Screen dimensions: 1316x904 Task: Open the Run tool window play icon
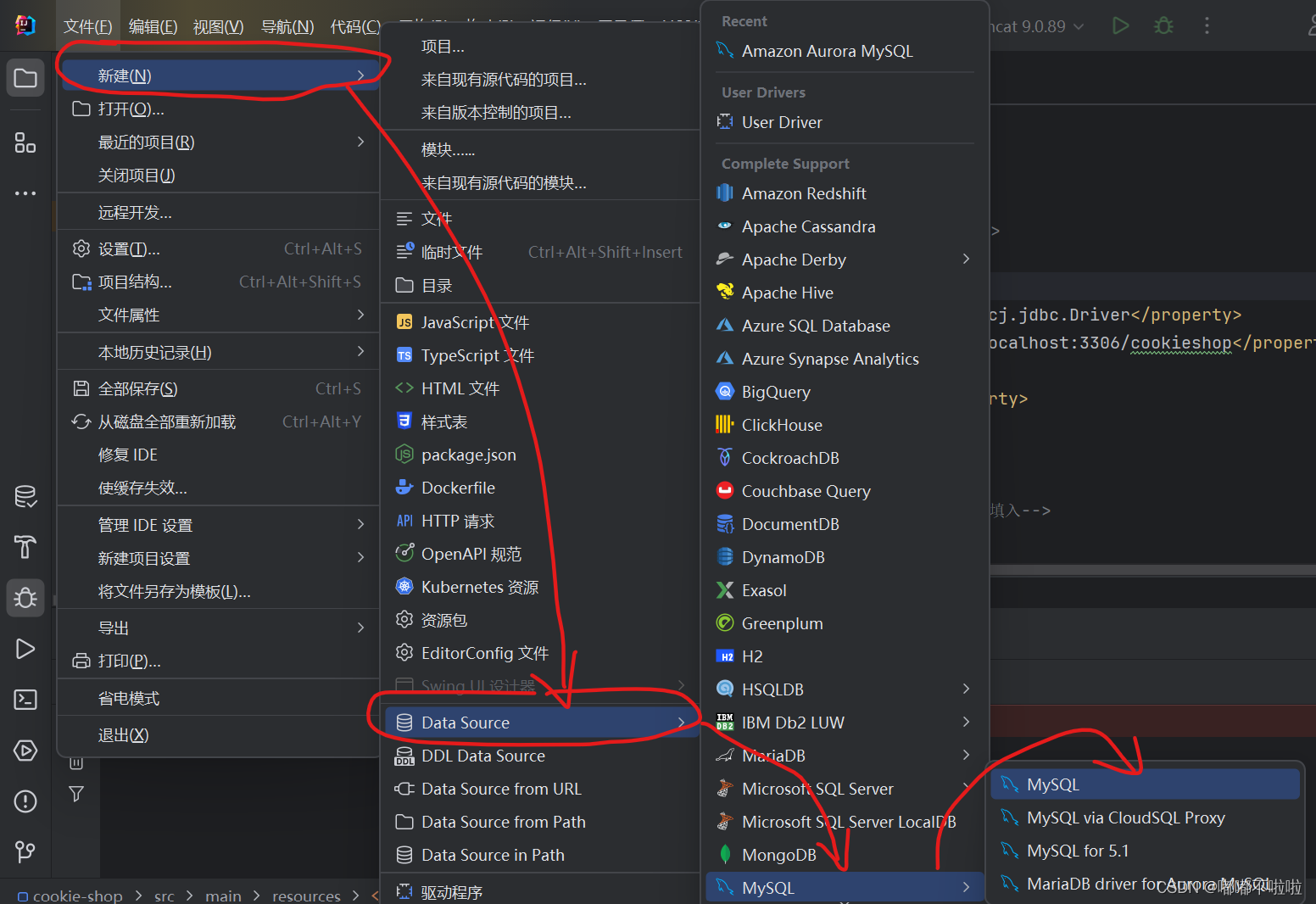tap(25, 649)
